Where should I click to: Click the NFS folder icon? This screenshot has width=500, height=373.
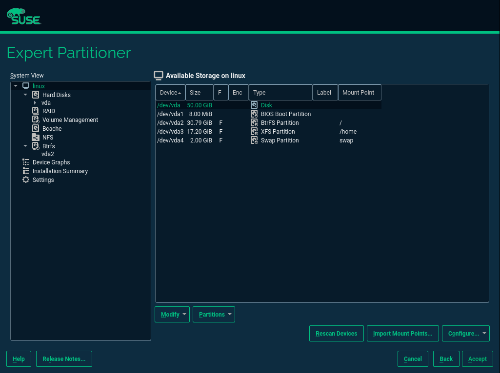point(36,137)
